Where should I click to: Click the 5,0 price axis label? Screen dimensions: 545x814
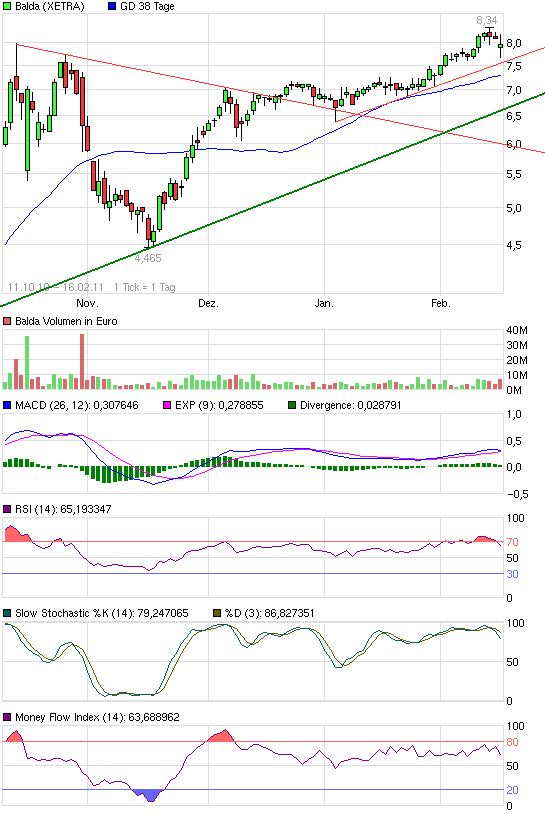click(514, 208)
